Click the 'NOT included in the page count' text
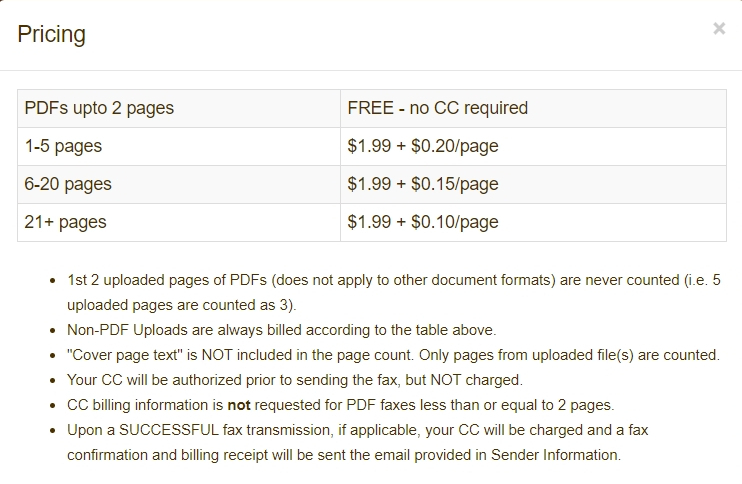The image size is (742, 484). 307,355
